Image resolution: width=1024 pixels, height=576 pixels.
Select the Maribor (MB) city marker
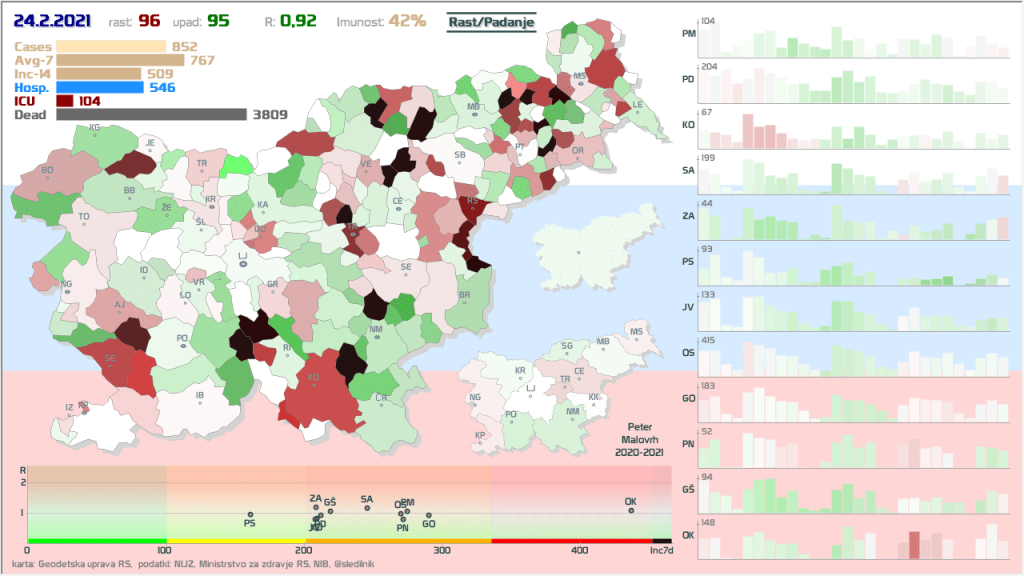(474, 113)
